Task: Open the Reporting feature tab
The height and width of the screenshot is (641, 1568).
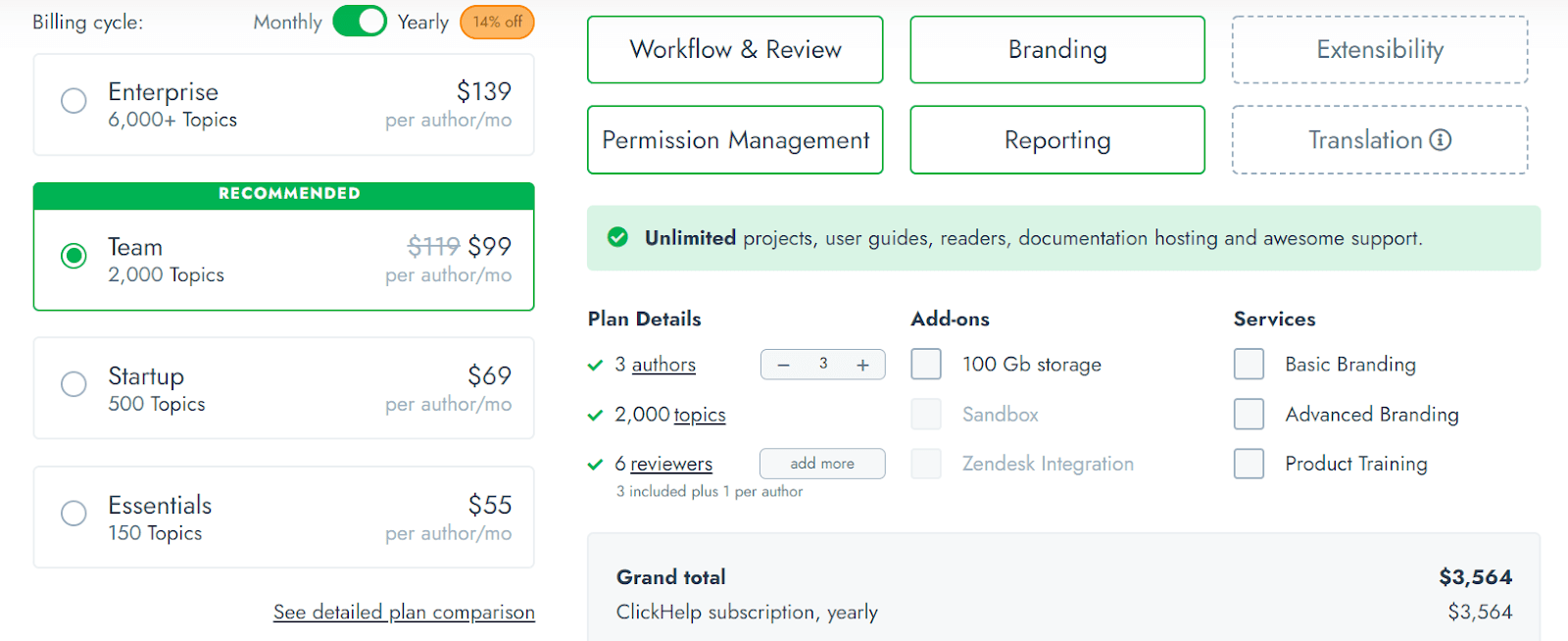Action: coord(1057,140)
